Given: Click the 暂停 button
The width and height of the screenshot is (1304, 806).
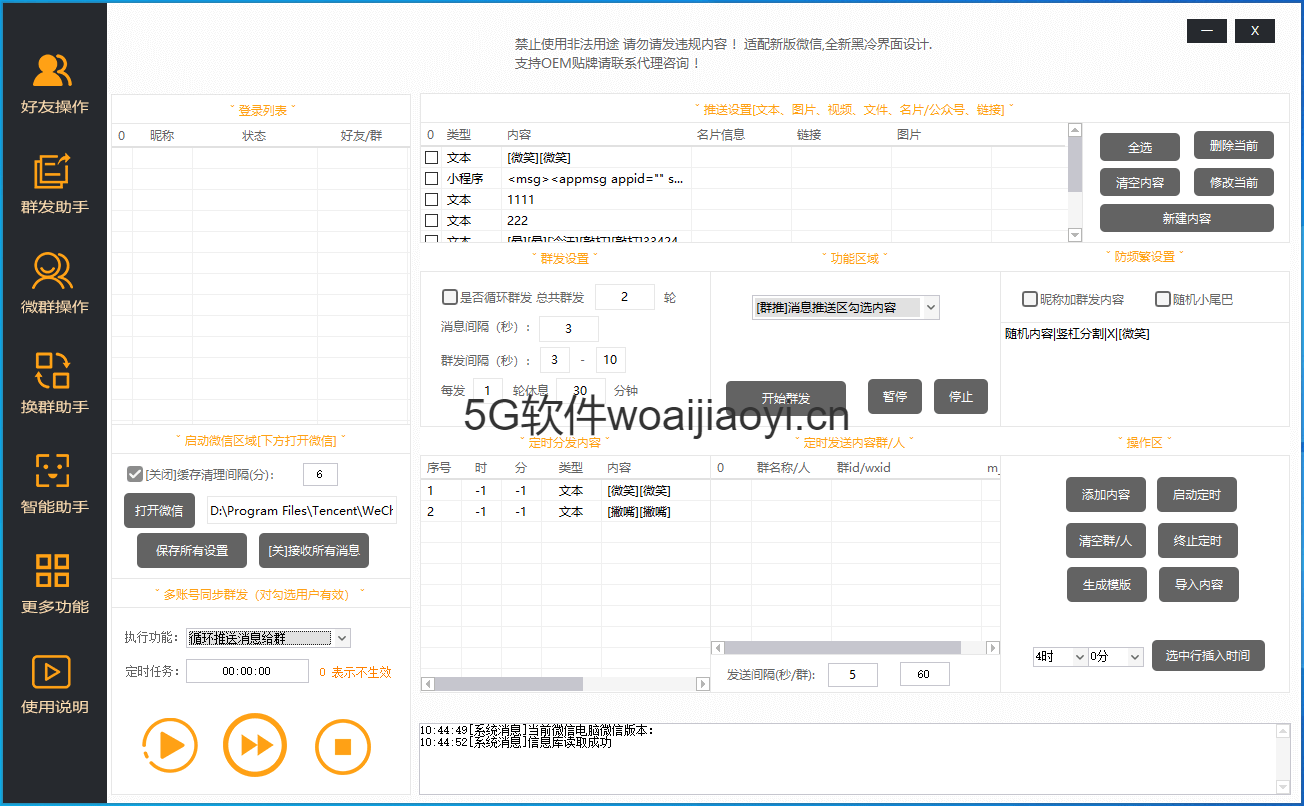Looking at the screenshot, I should point(895,396).
